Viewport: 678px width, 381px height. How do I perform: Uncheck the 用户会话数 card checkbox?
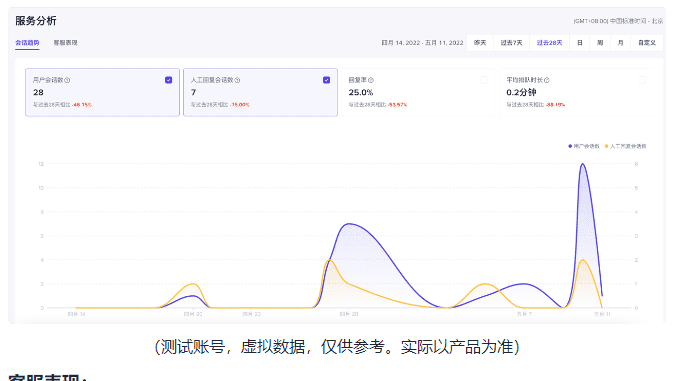pyautogui.click(x=168, y=80)
